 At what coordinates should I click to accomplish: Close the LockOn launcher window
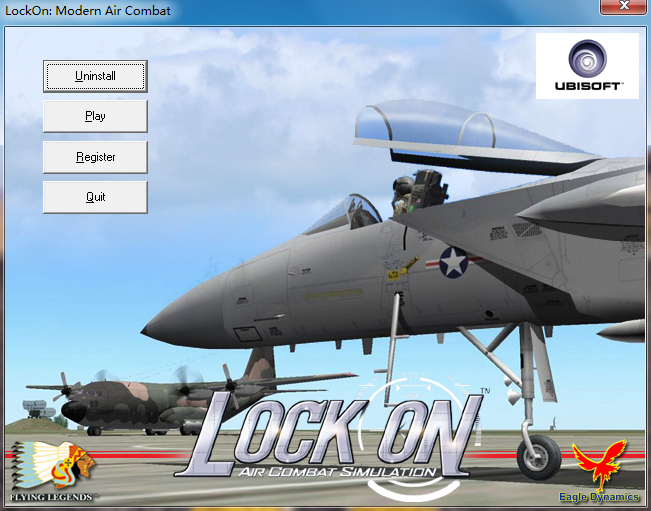tap(624, 6)
